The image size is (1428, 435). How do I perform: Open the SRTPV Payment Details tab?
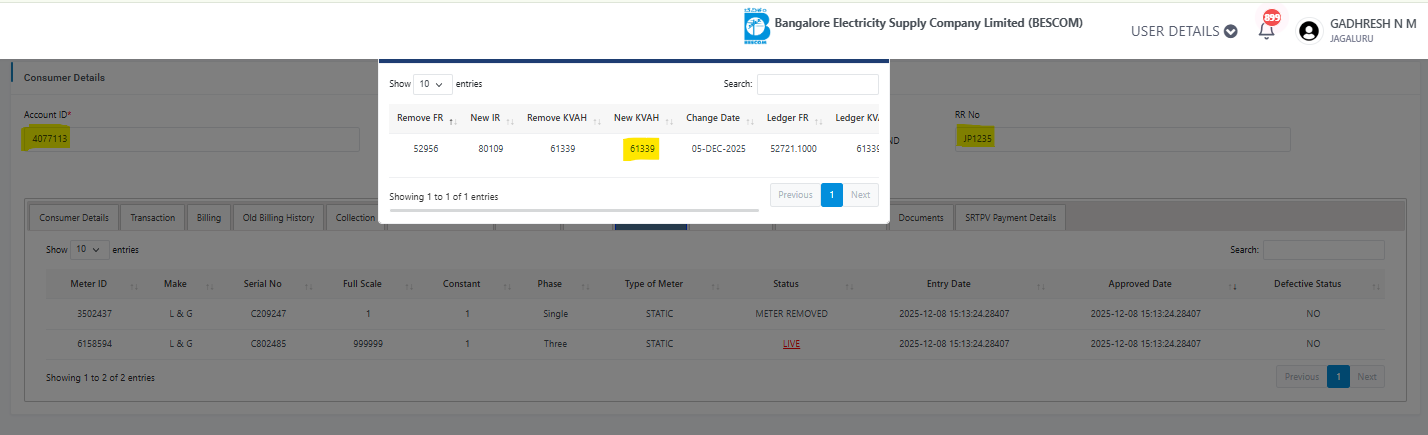tap(1009, 218)
